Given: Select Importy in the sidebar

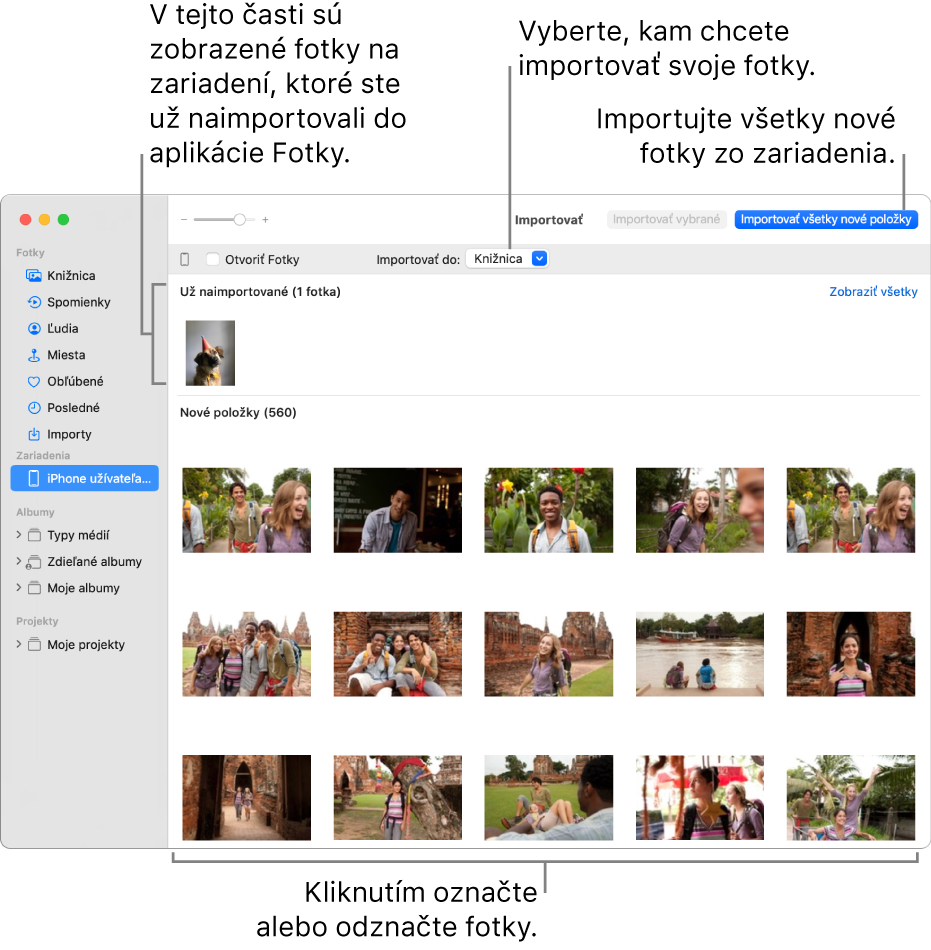Looking at the screenshot, I should point(66,434).
